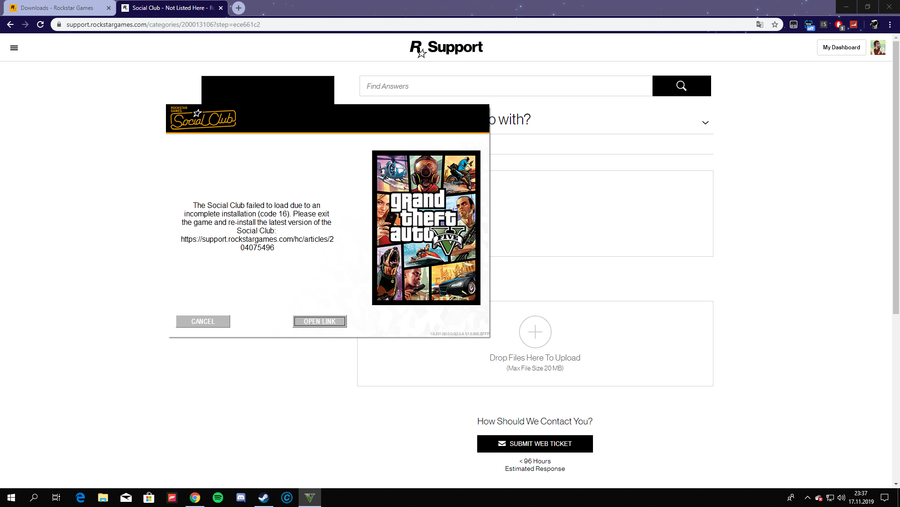Open Chrome from the taskbar

tap(195, 498)
